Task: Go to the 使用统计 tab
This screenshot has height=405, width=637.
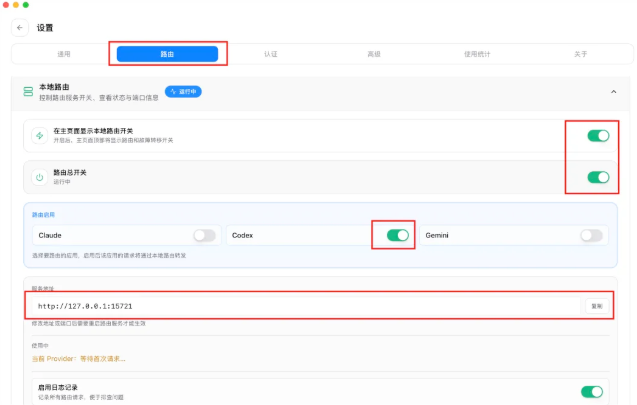Action: [x=477, y=54]
